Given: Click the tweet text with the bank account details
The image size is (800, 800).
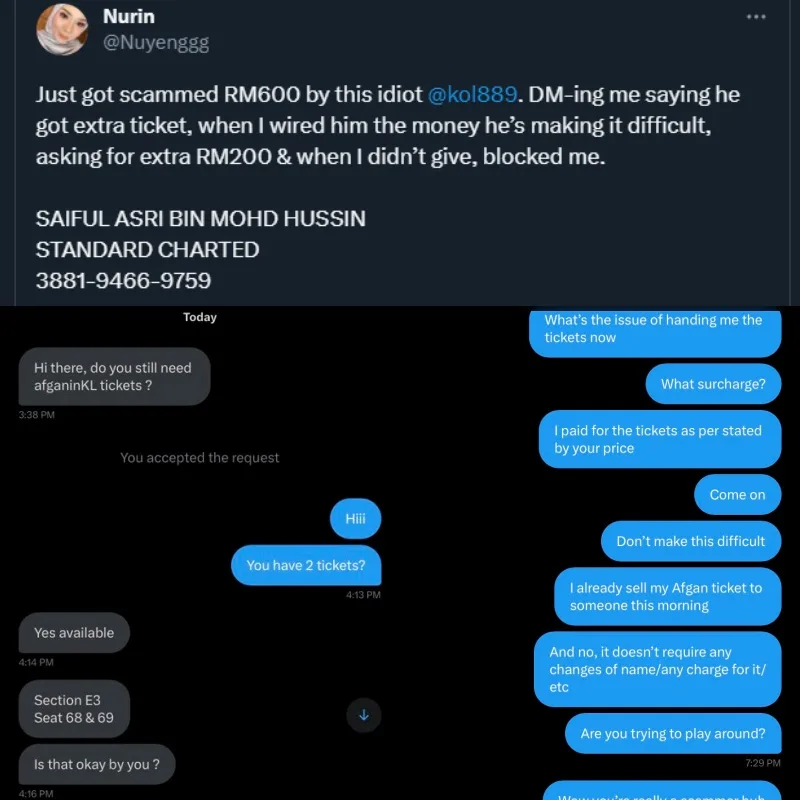Looking at the screenshot, I should (x=200, y=249).
